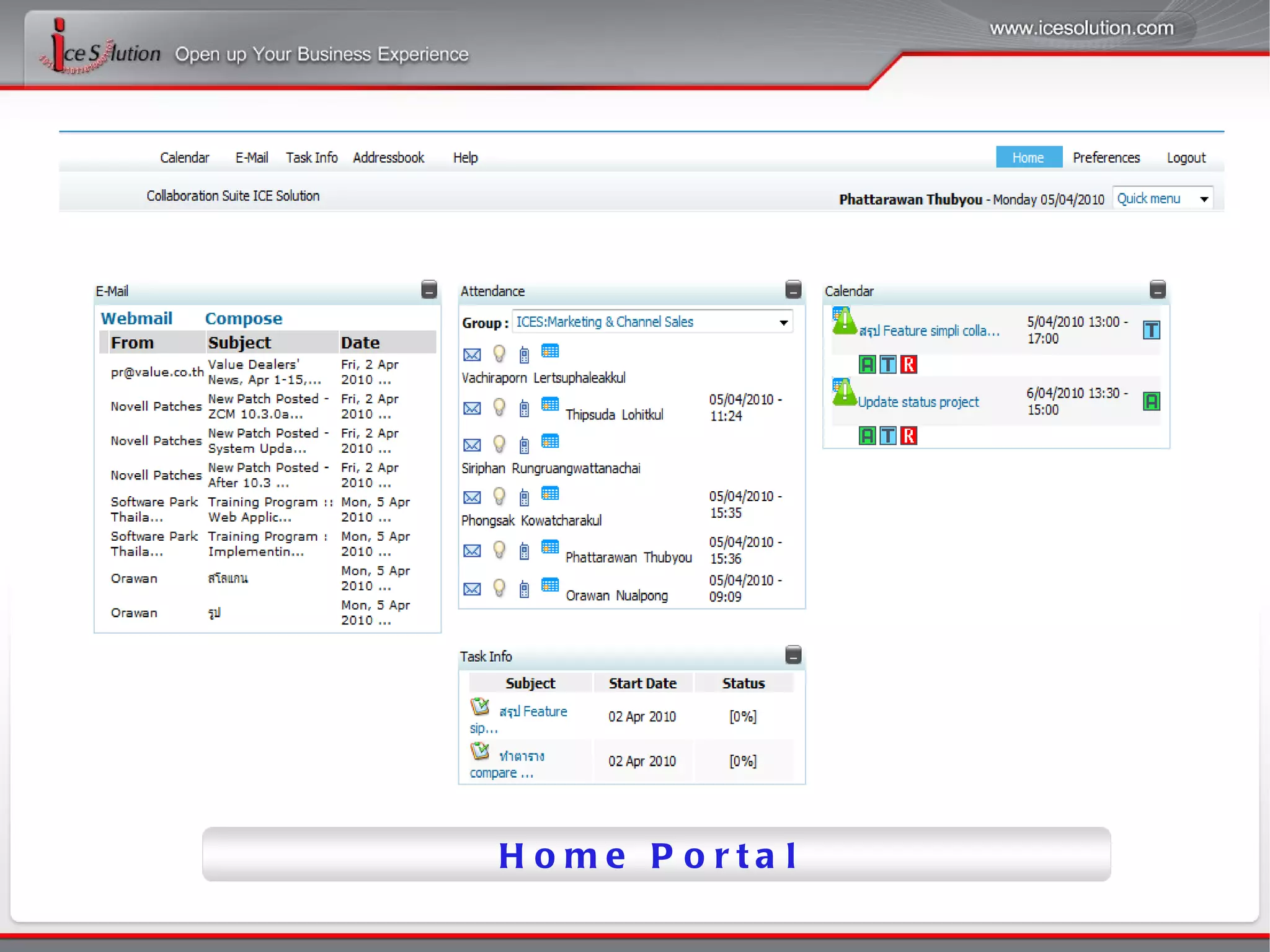The width and height of the screenshot is (1270, 952).
Task: Click the calendar grid icon for Vachiraporn Lertsuphaleakkul
Action: 550,351
